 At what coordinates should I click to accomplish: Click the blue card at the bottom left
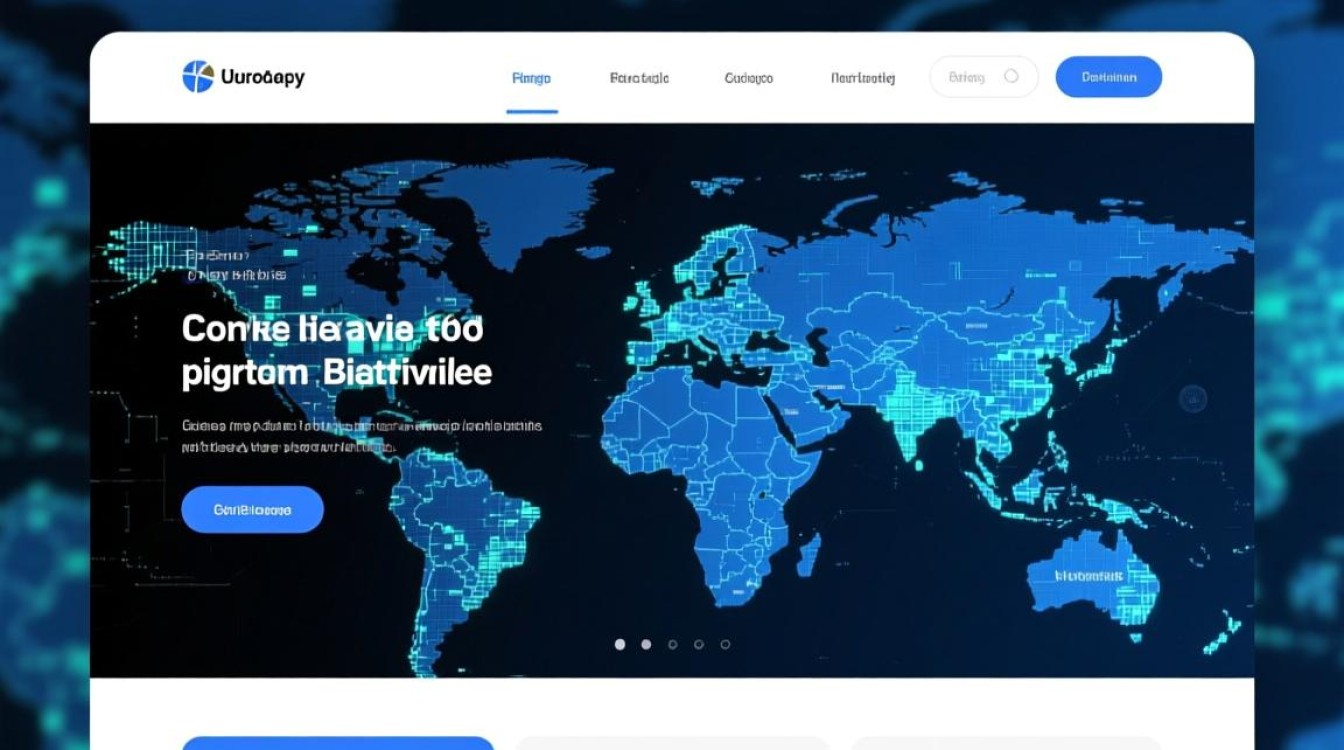click(338, 743)
